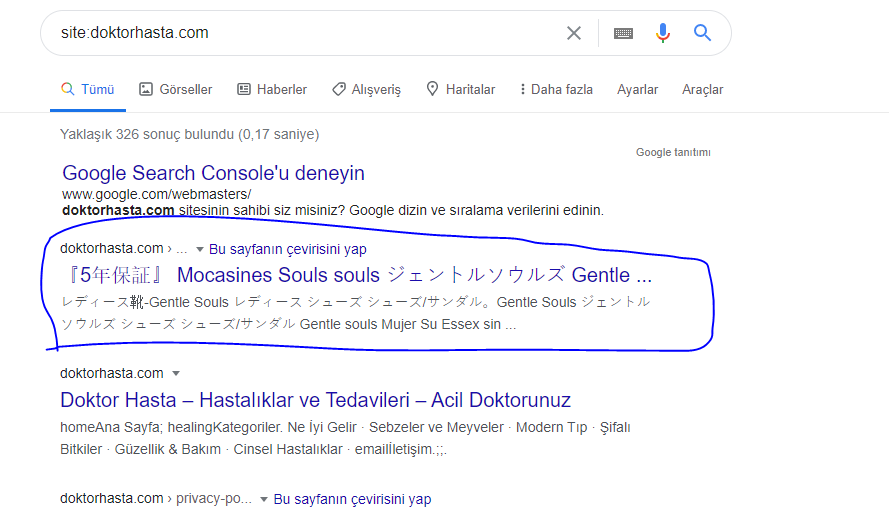Open the Alışveriş tab
The image size is (889, 511).
pos(366,89)
